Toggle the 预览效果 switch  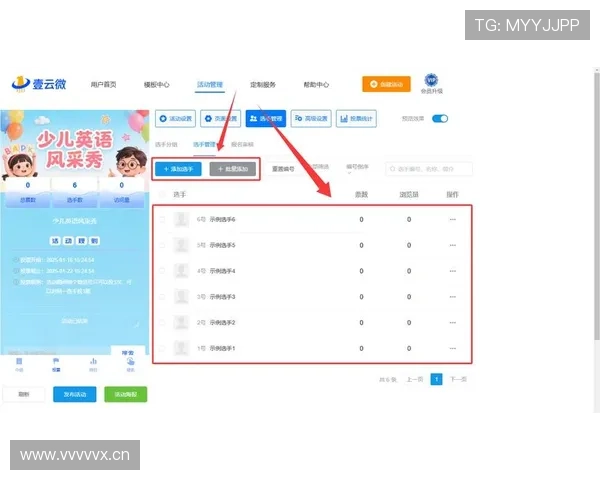coord(440,119)
